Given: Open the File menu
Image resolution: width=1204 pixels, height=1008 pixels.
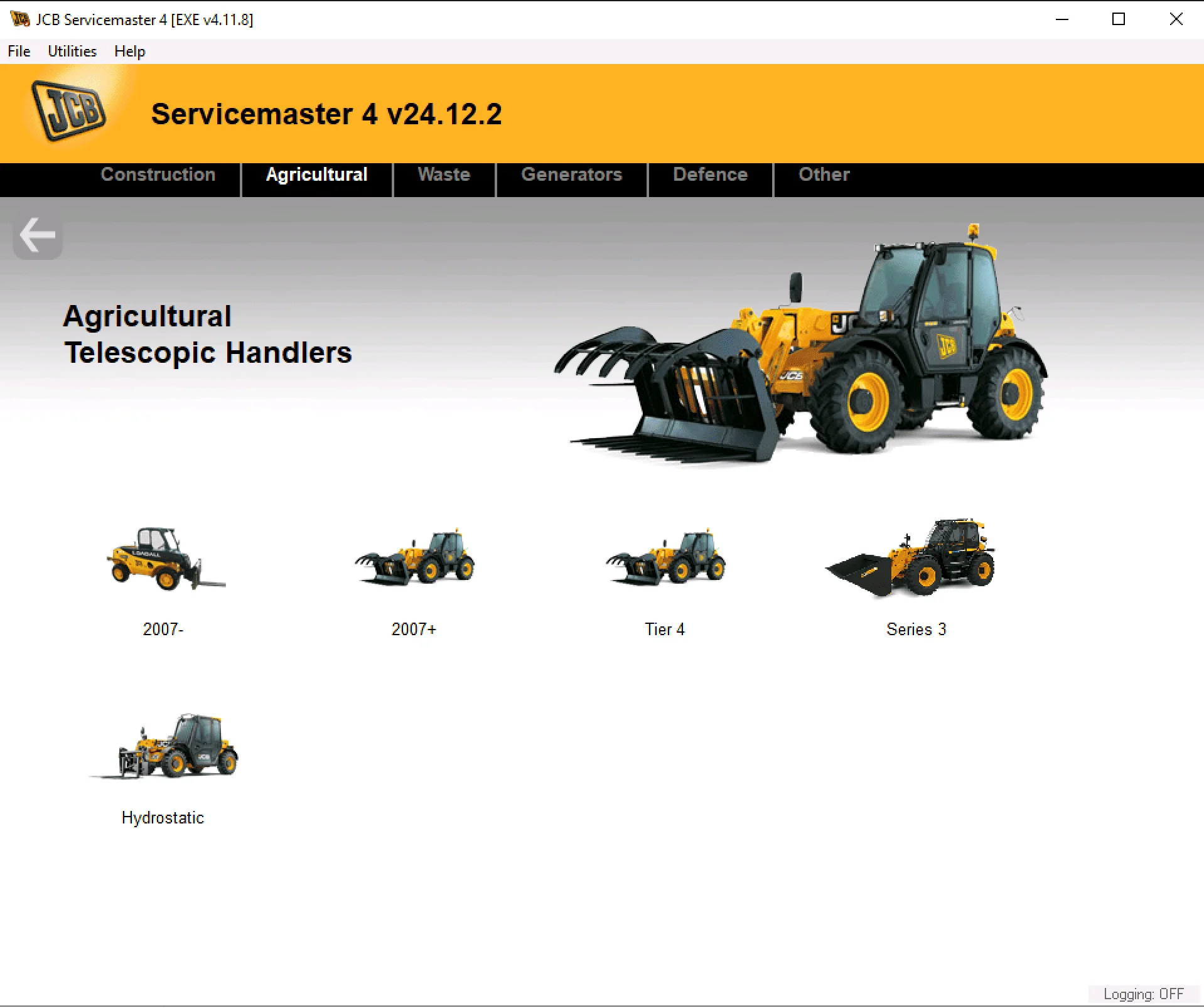Looking at the screenshot, I should coord(19,51).
